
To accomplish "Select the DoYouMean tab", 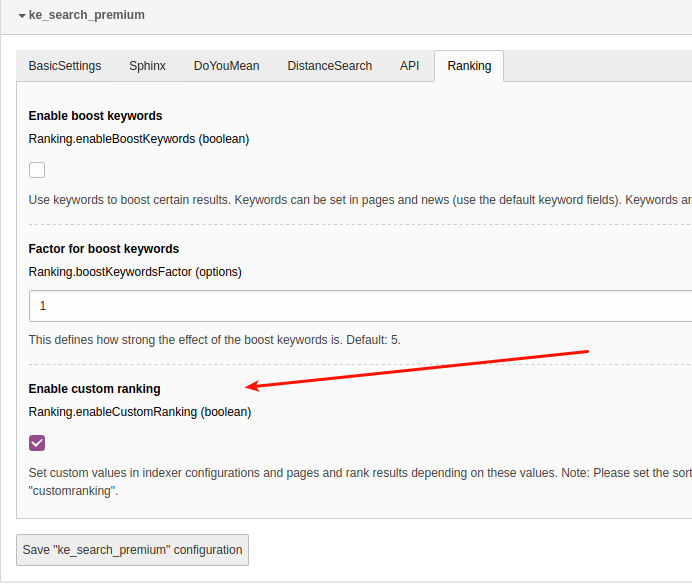I will pyautogui.click(x=226, y=66).
